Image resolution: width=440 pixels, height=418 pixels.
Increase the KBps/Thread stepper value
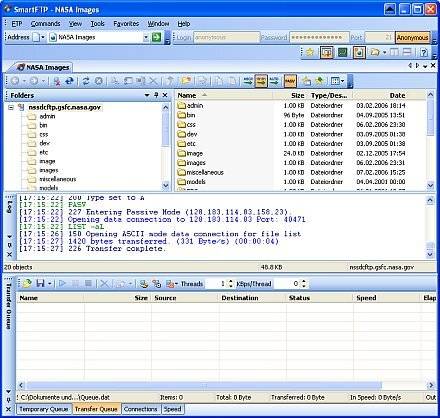303,282
